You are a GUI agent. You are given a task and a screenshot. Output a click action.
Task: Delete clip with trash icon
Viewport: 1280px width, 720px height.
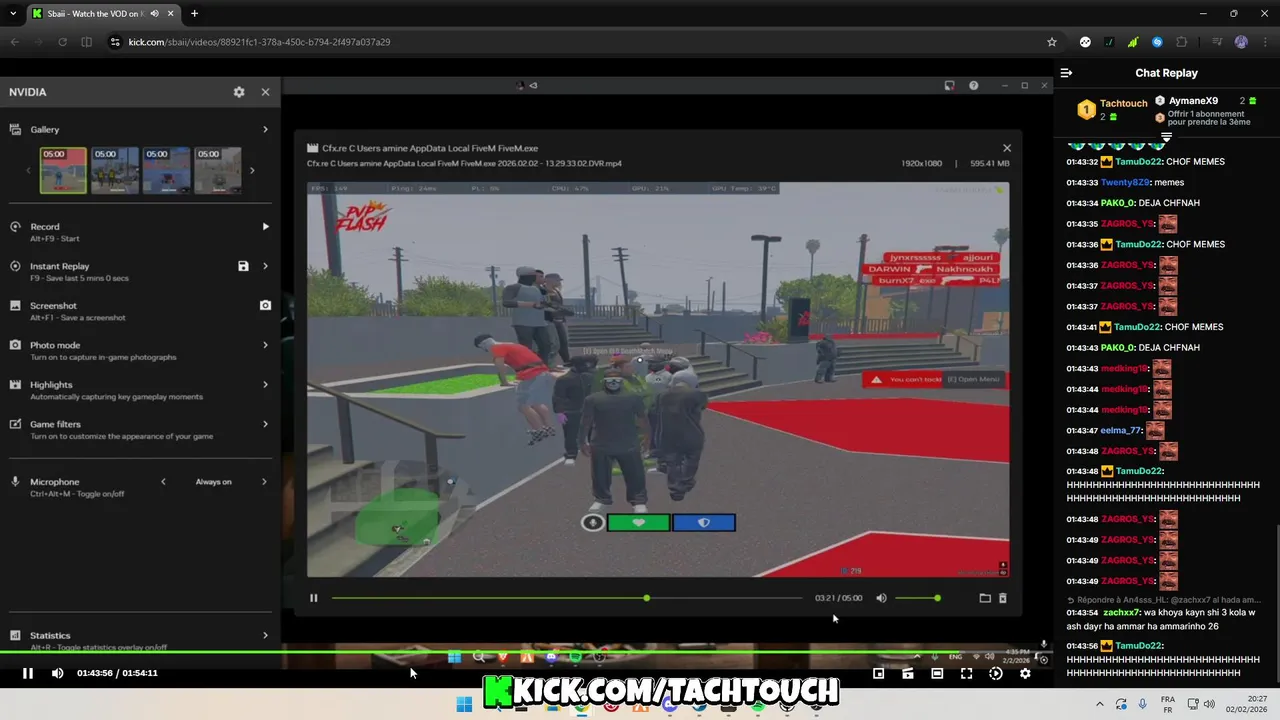[x=1003, y=598]
